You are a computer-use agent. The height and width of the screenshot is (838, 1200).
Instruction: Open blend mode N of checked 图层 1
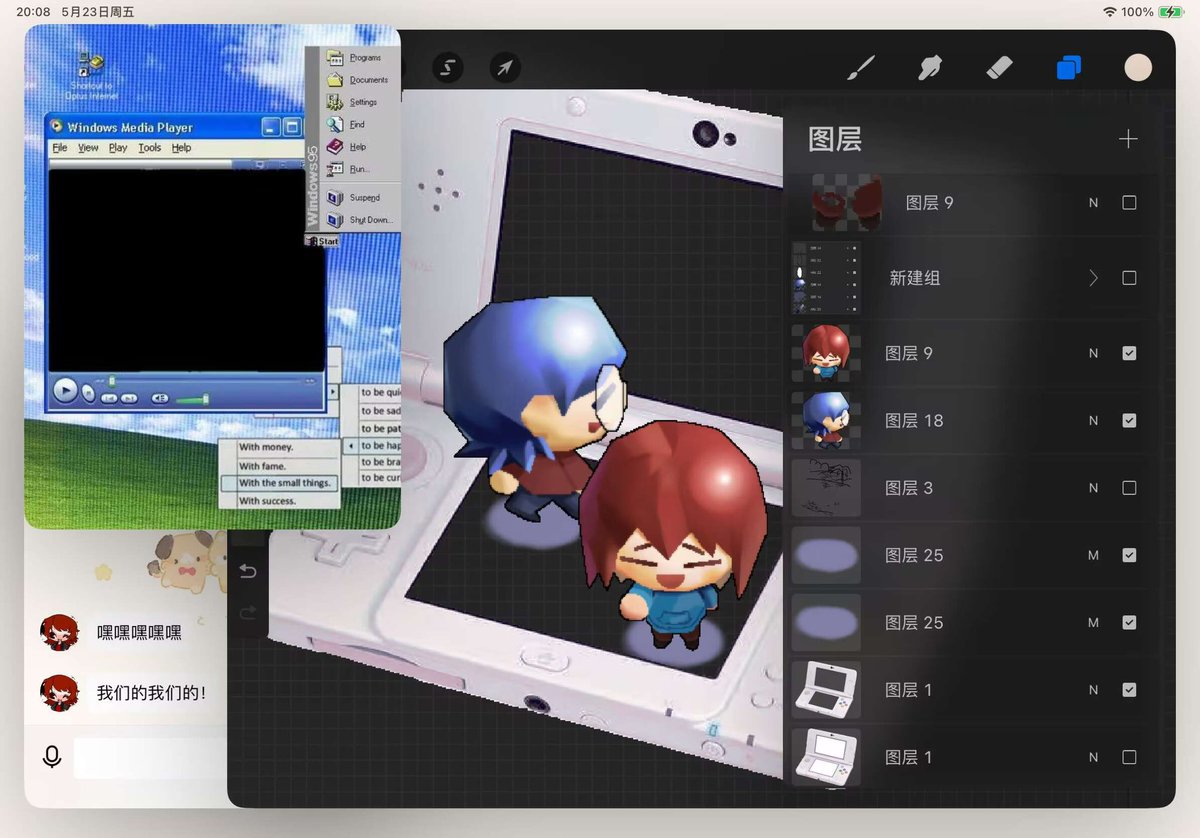point(1093,690)
